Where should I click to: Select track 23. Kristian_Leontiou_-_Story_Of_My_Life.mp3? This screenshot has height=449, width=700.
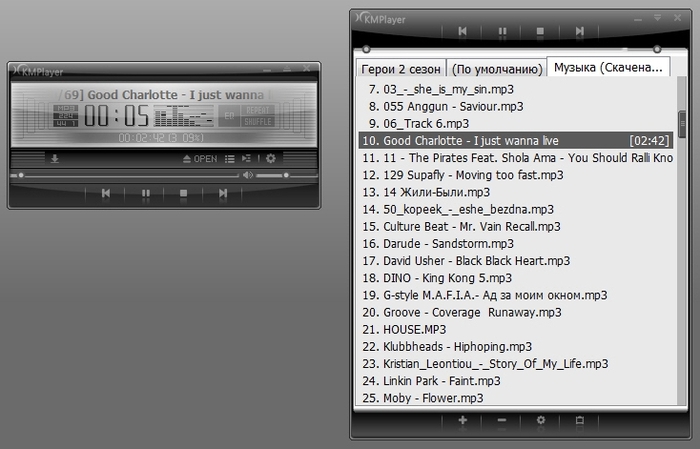pyautogui.click(x=516, y=364)
